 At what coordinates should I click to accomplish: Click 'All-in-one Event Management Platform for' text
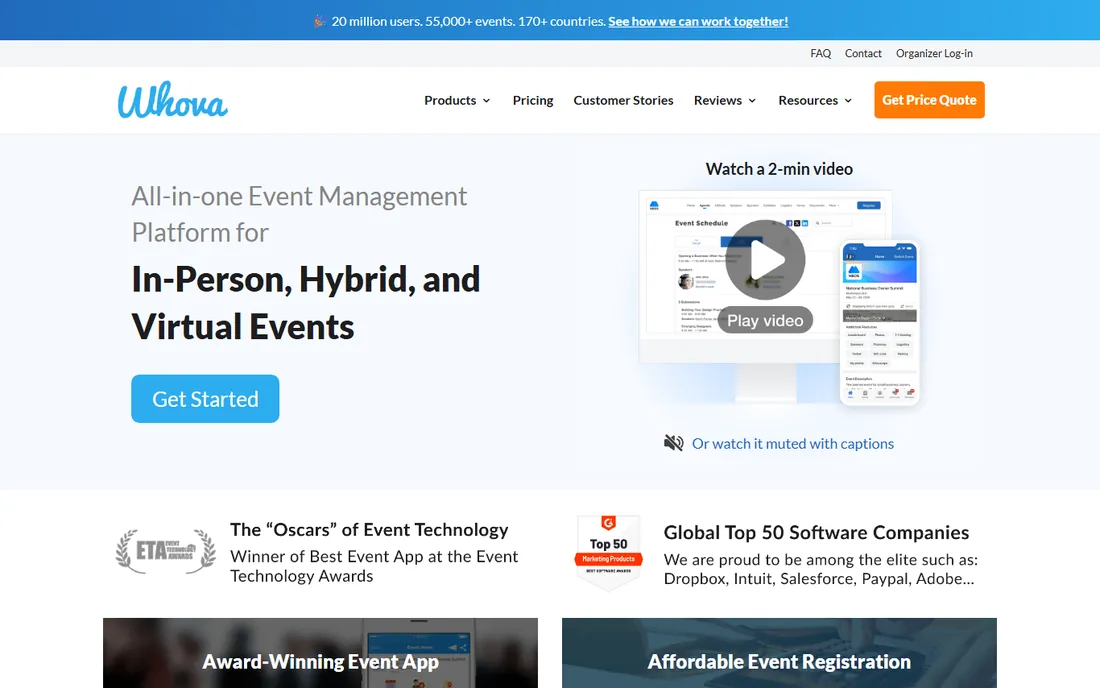[299, 214]
